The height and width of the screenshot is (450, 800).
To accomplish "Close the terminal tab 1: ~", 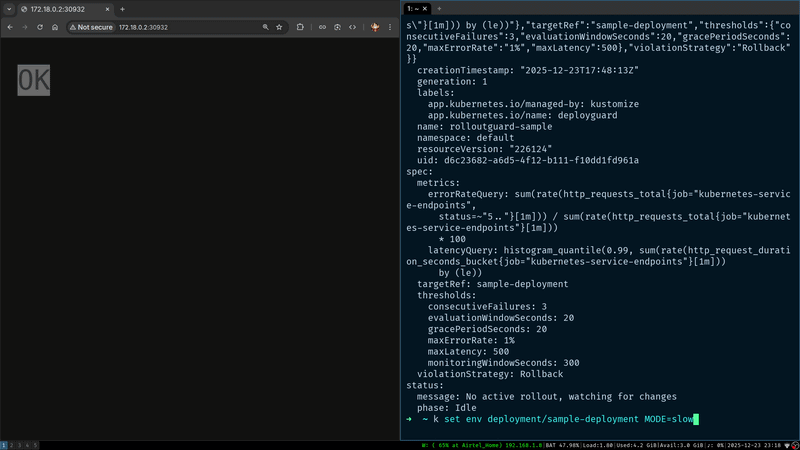I will (424, 9).
